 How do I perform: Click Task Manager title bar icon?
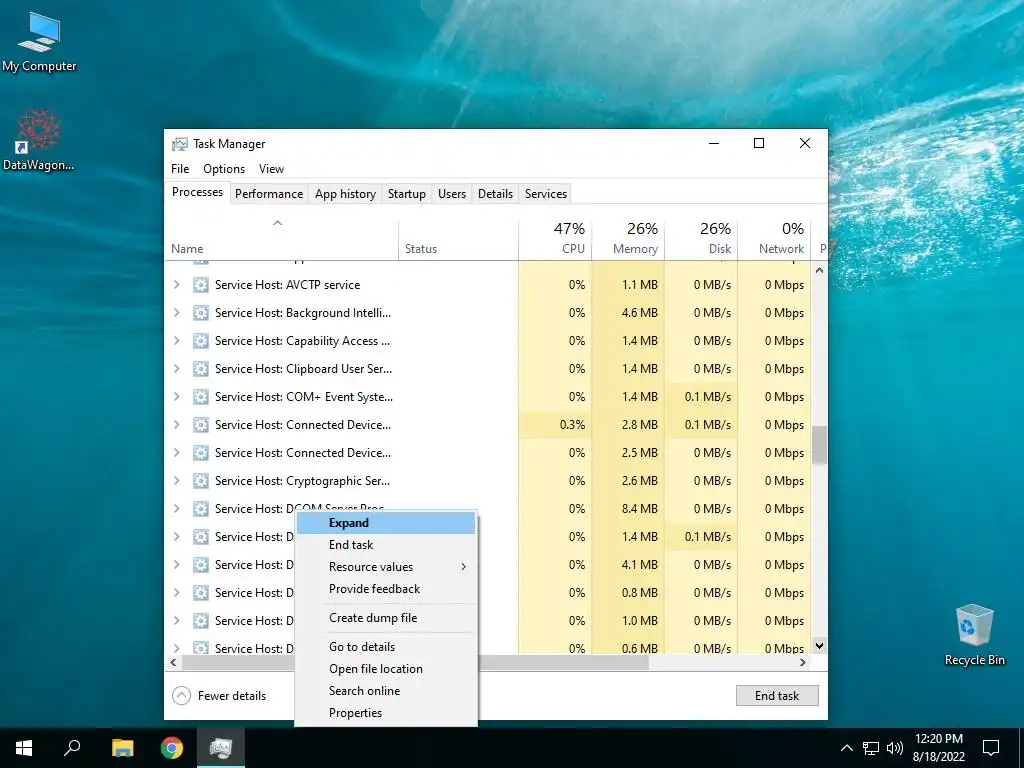coord(180,144)
